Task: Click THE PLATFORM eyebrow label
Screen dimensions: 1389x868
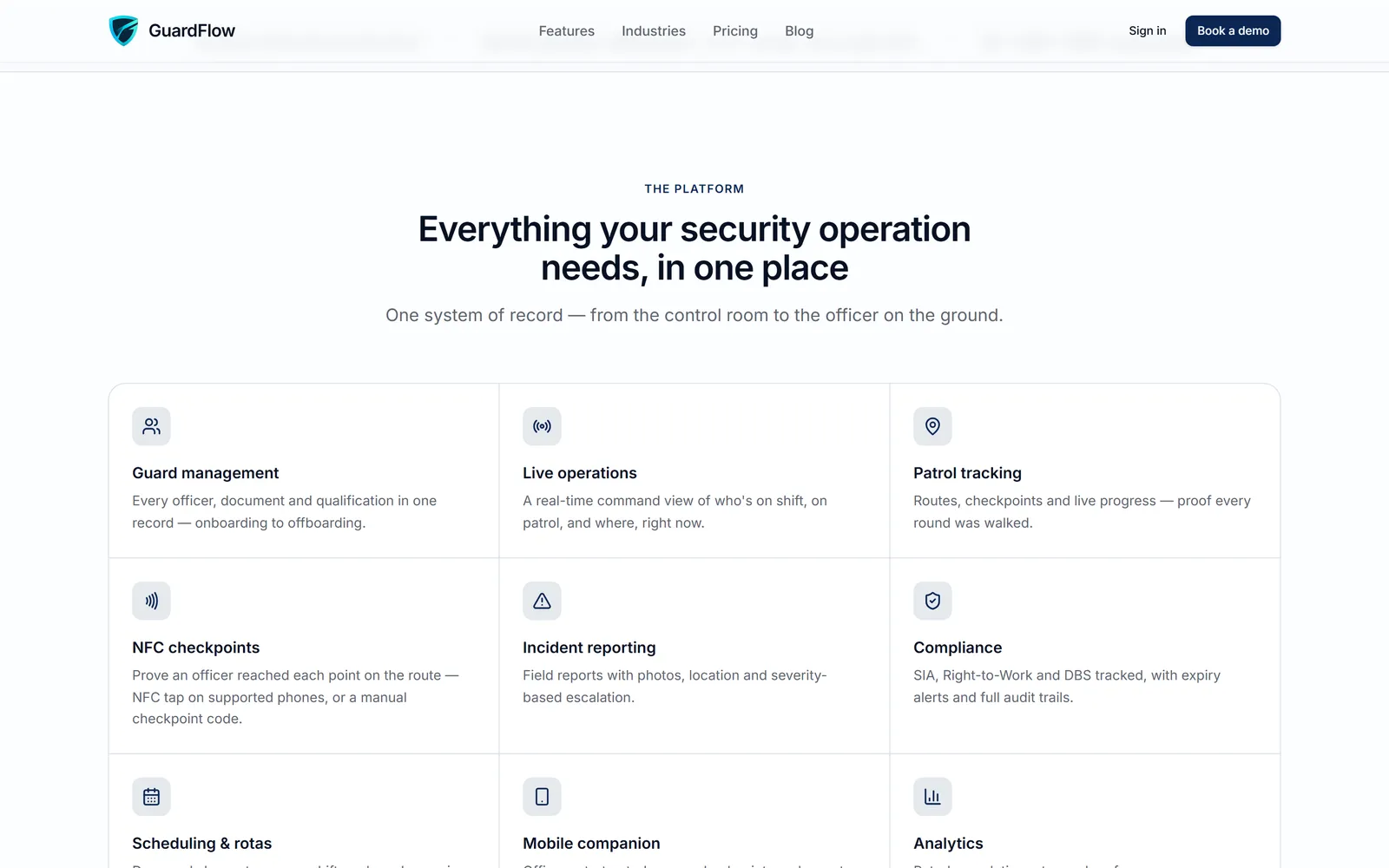Action: coord(694,188)
